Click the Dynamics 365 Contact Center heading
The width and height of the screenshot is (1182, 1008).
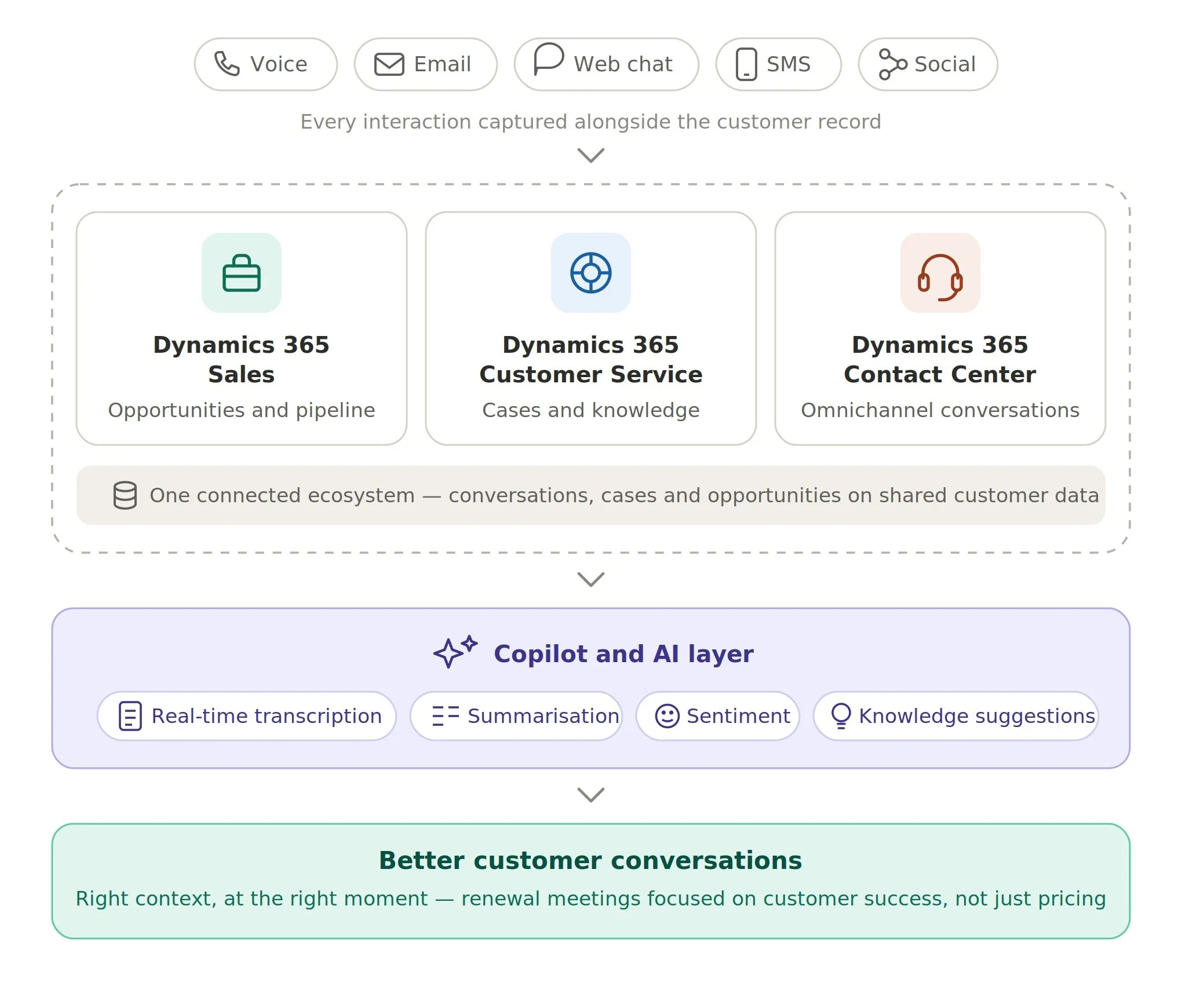click(940, 359)
